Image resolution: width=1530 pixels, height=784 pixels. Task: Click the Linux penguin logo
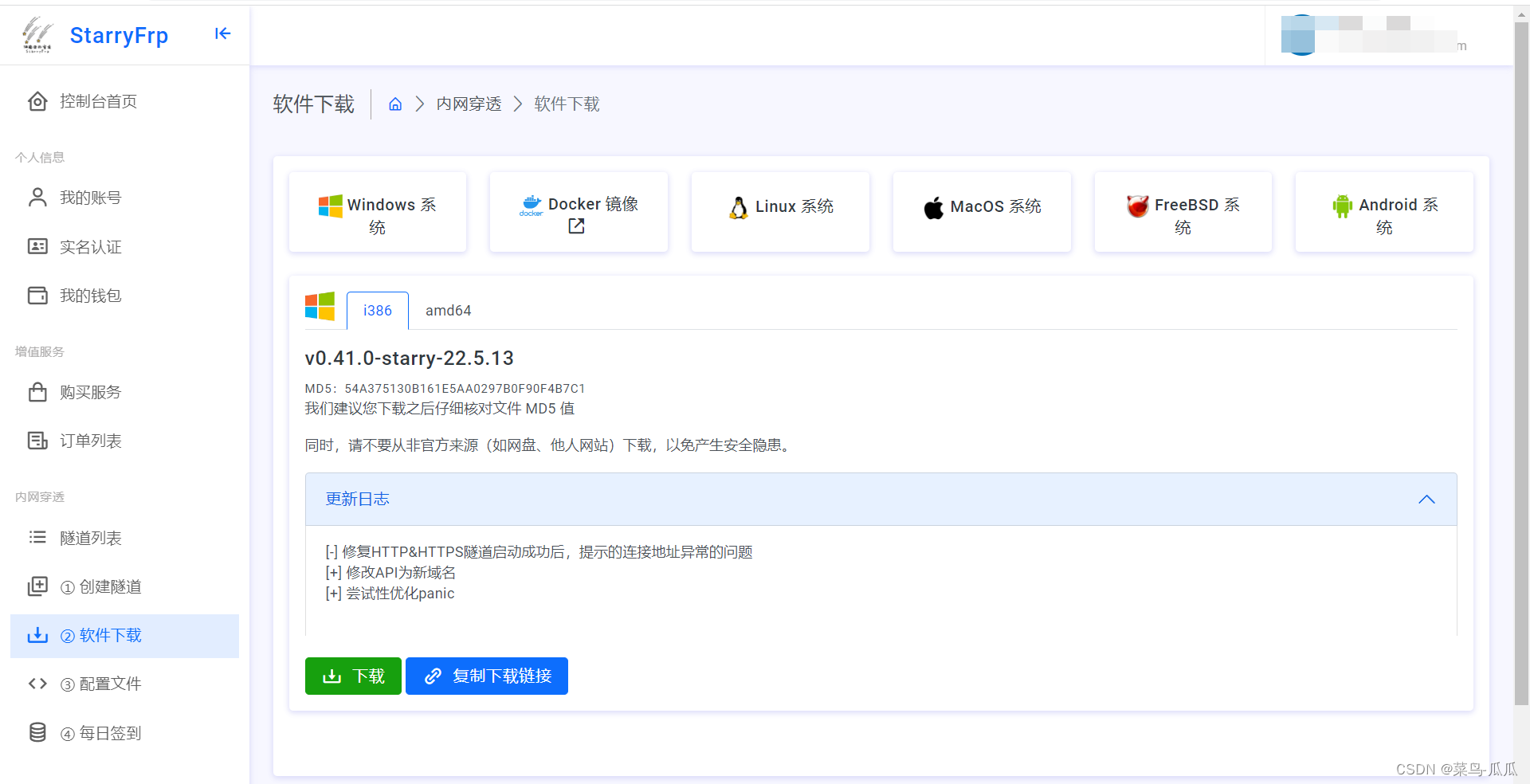739,207
